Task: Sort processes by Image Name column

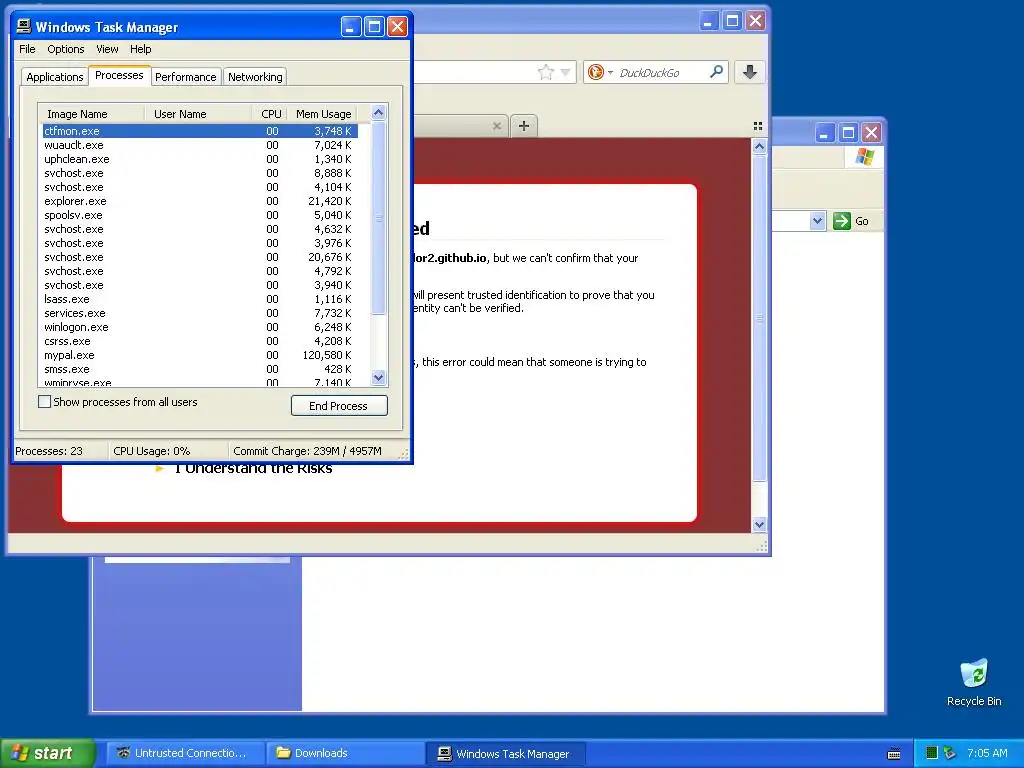Action: click(91, 114)
